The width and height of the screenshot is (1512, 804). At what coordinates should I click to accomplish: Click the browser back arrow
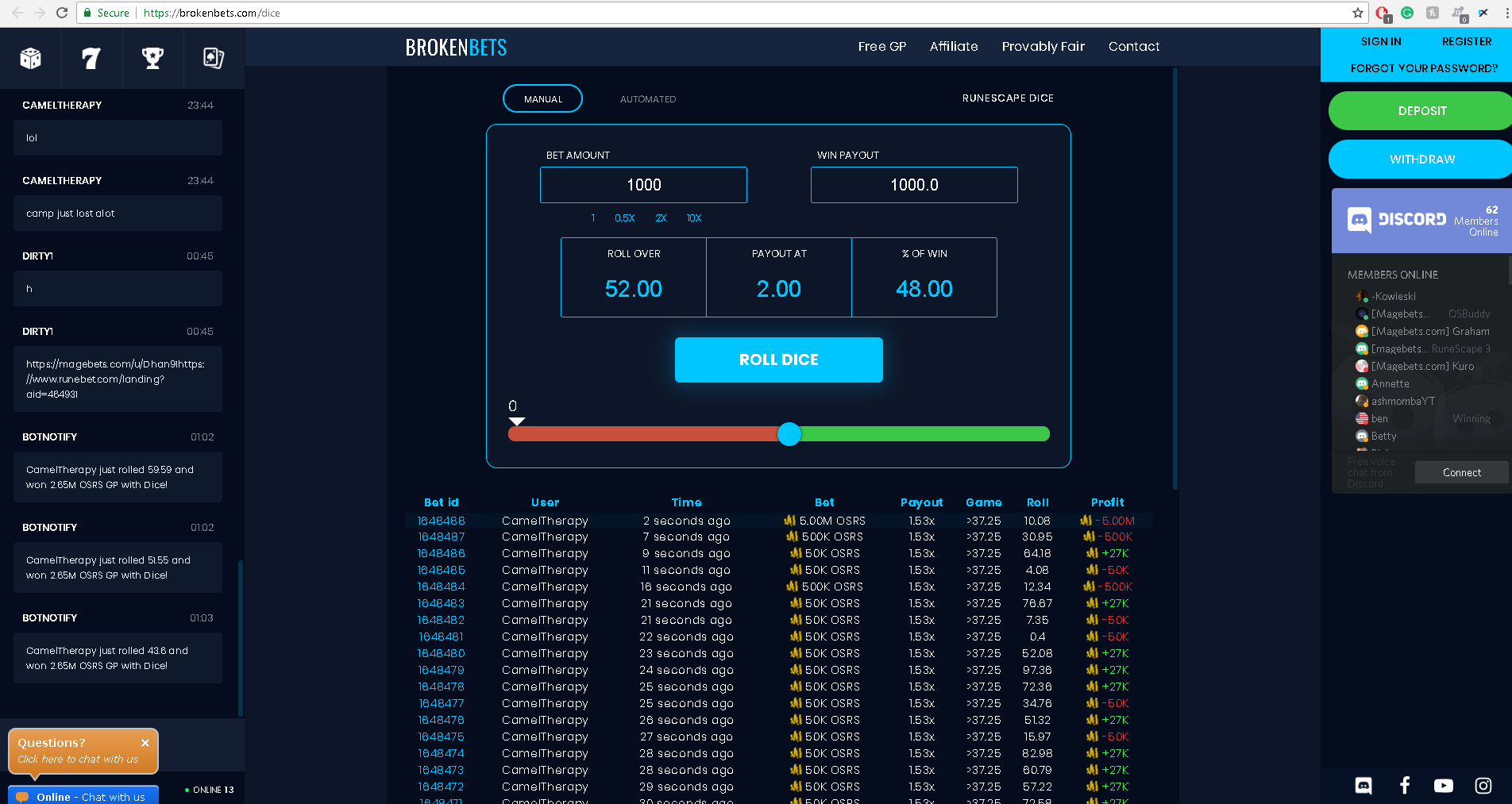(x=17, y=13)
